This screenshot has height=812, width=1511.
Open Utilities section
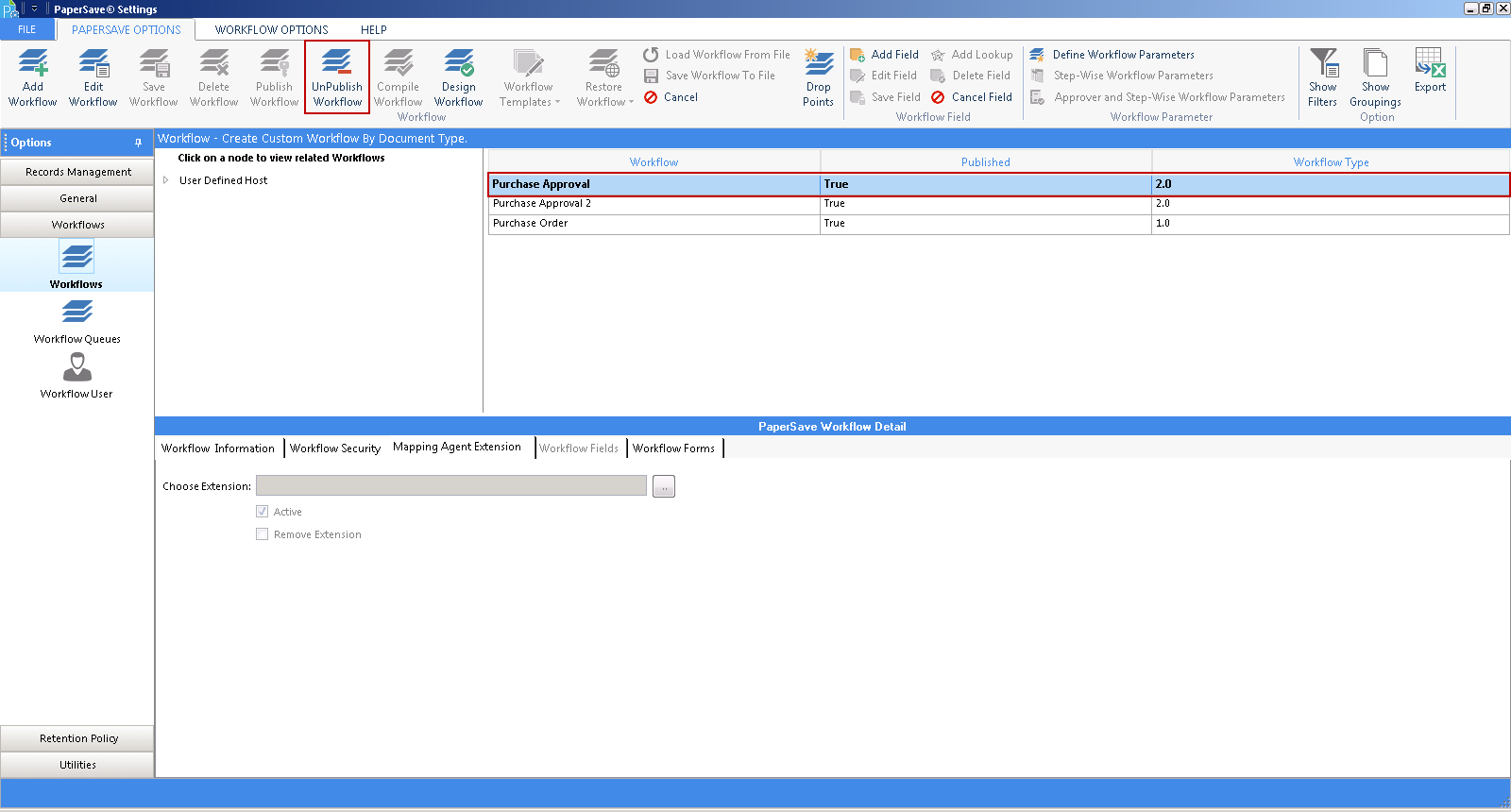point(77,765)
